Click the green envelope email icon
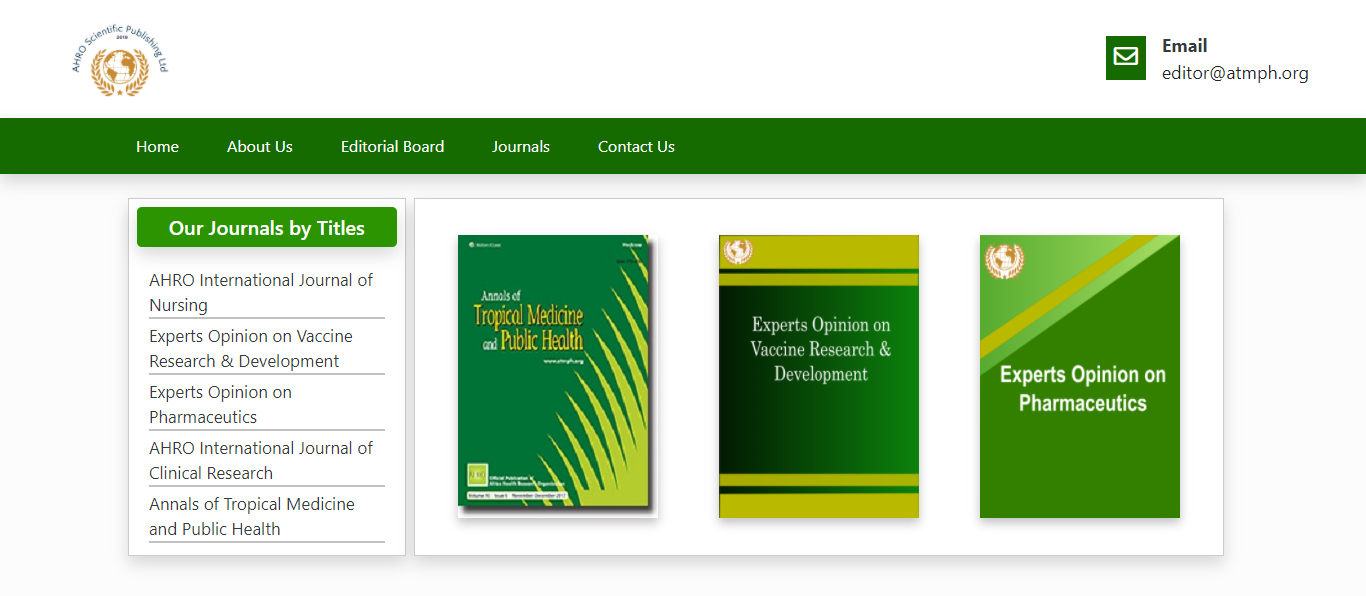 pos(1126,58)
